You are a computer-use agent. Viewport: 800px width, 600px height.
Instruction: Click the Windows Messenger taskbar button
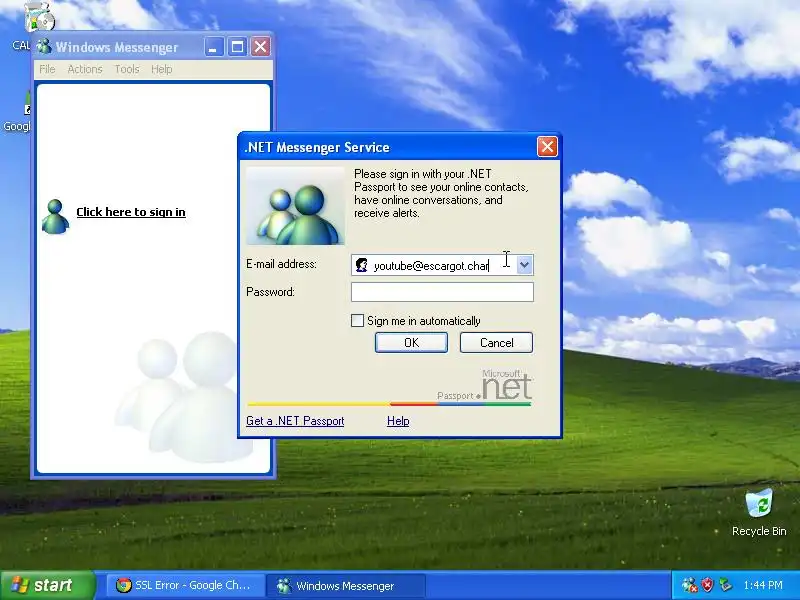[346, 585]
